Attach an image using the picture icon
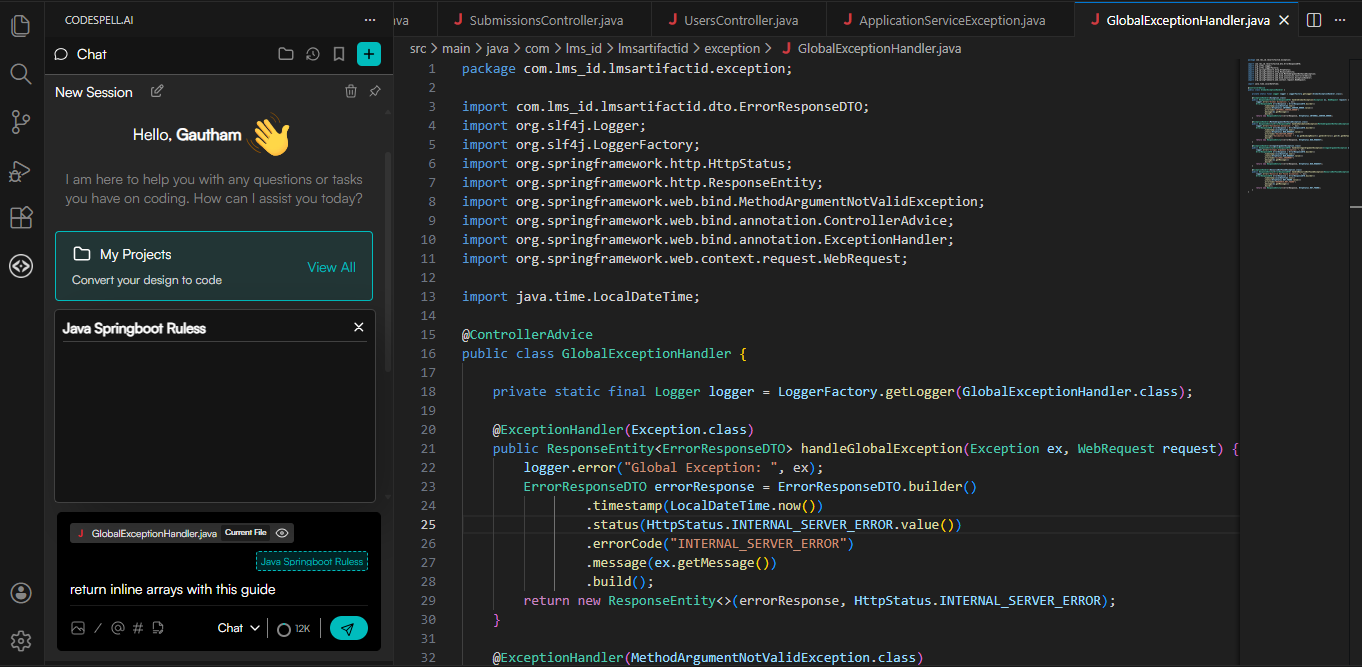 pos(78,628)
